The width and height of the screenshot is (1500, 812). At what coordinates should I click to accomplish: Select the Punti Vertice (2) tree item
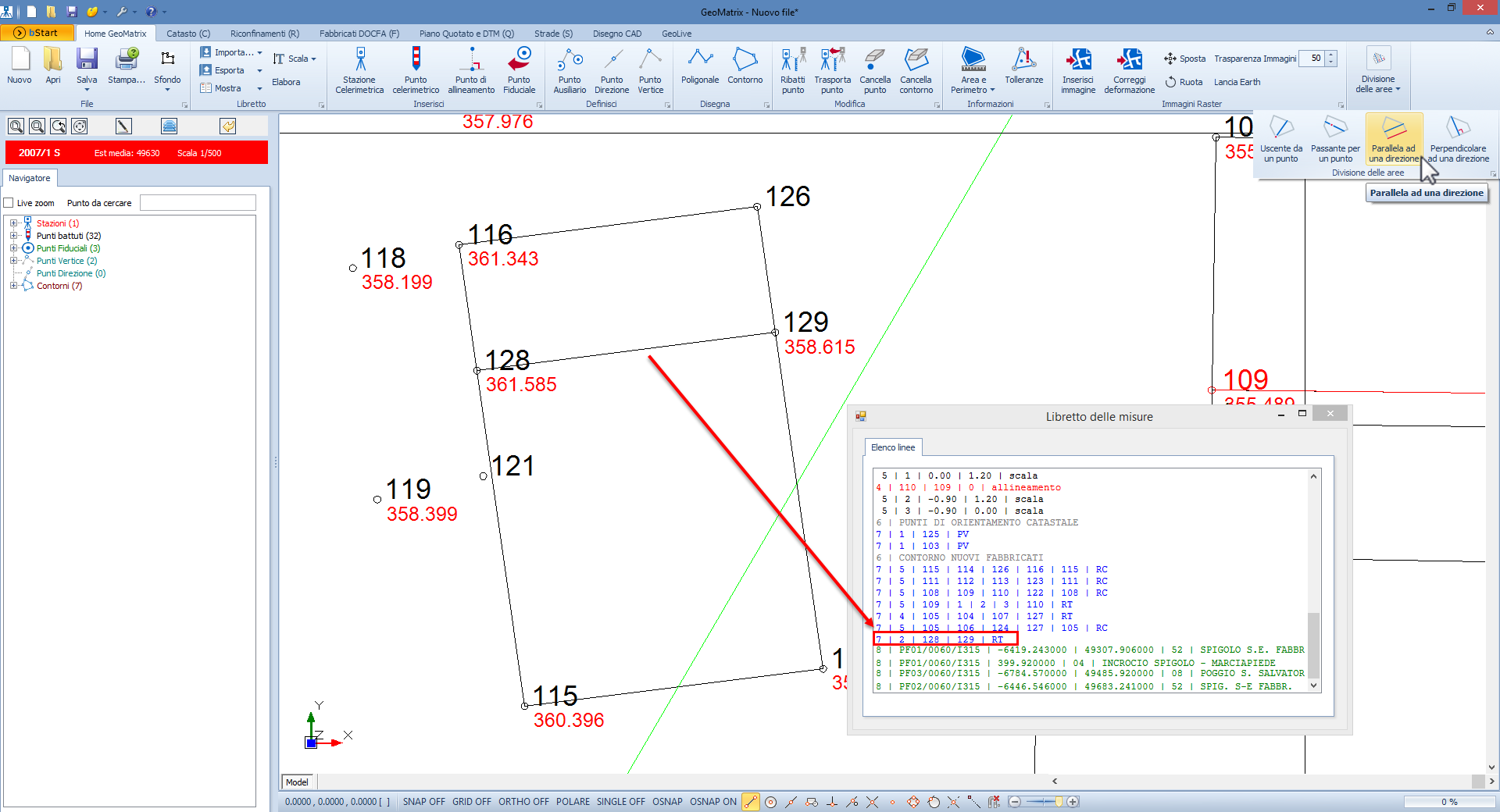pyautogui.click(x=66, y=261)
